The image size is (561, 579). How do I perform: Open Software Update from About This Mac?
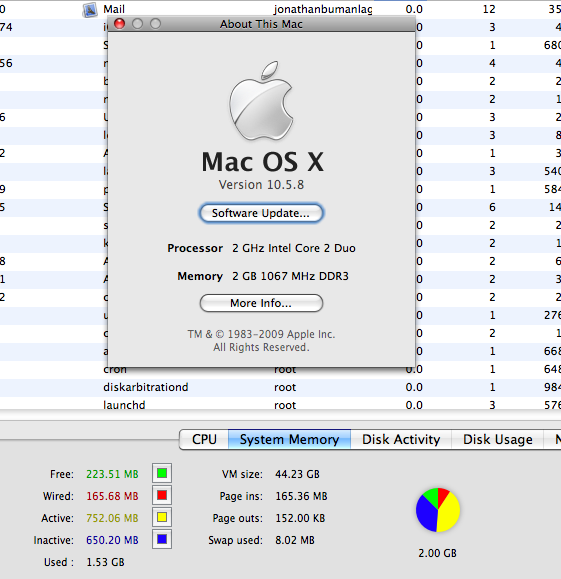click(x=261, y=213)
